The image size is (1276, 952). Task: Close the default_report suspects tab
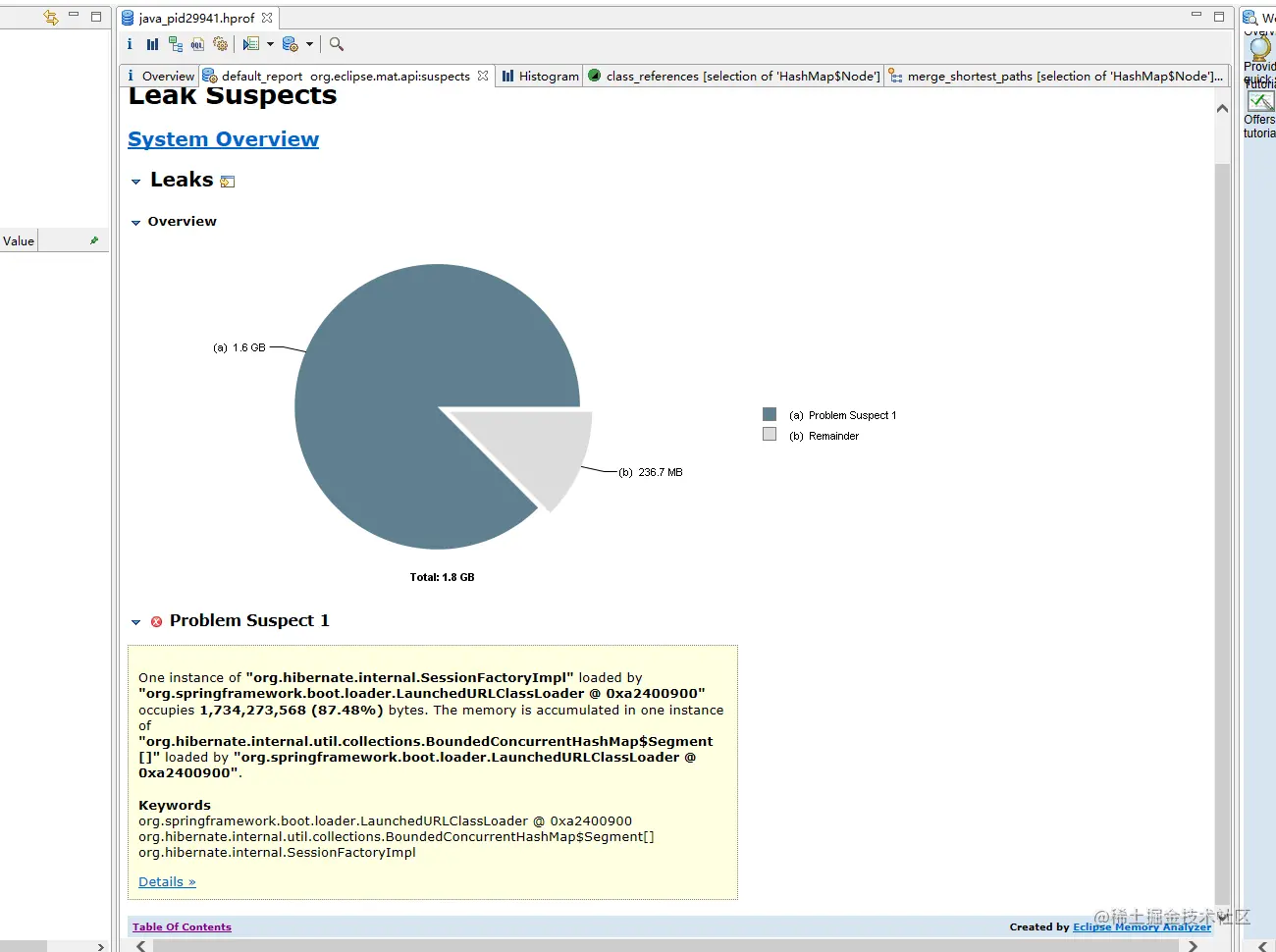(x=483, y=76)
